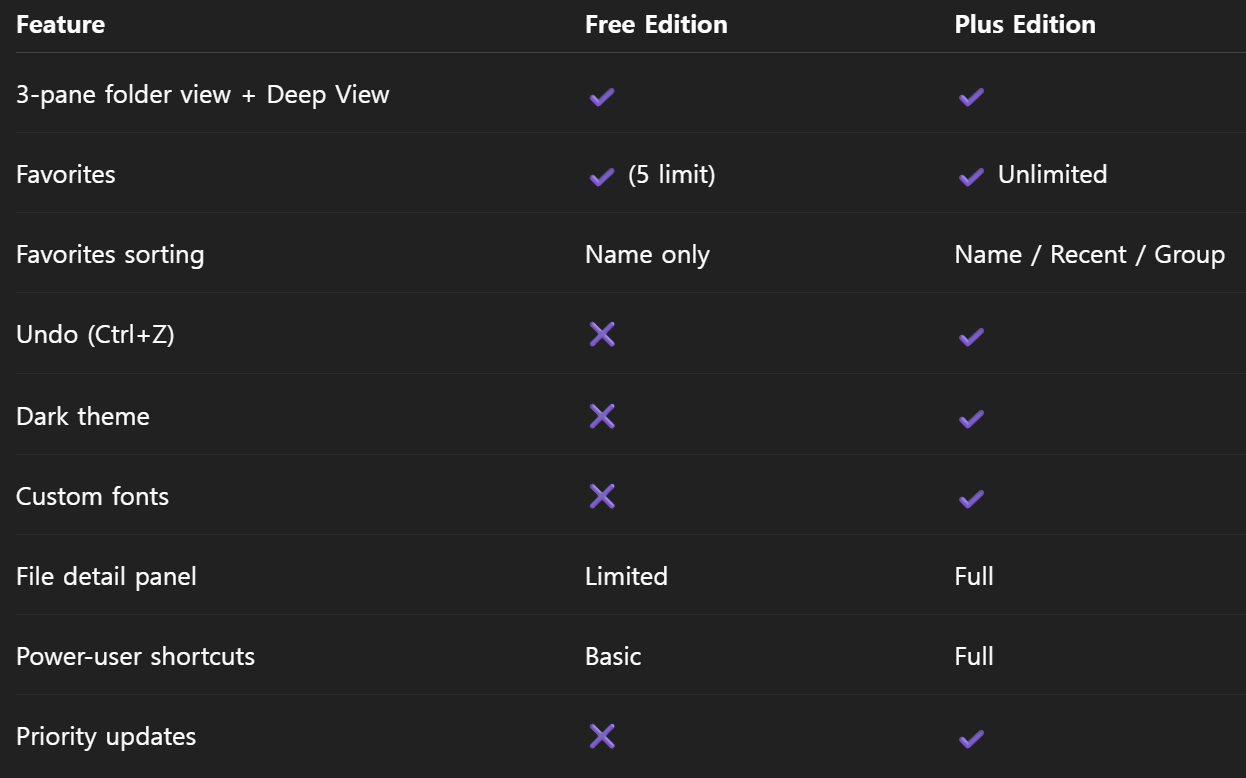
Task: Click the Feature column header
Action: point(61,25)
